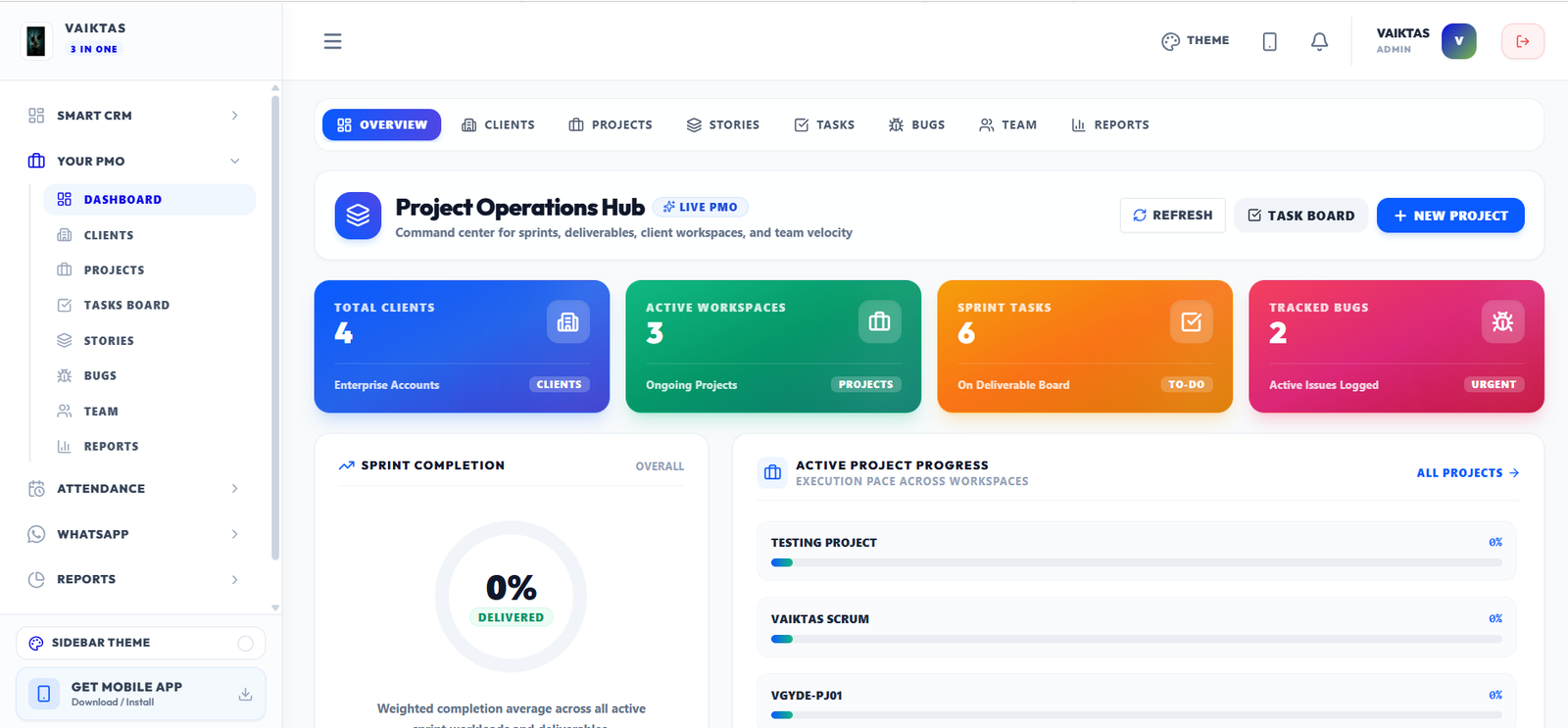Open Theme palette in the header
Viewport: 1568px width, 728px height.
1196,41
